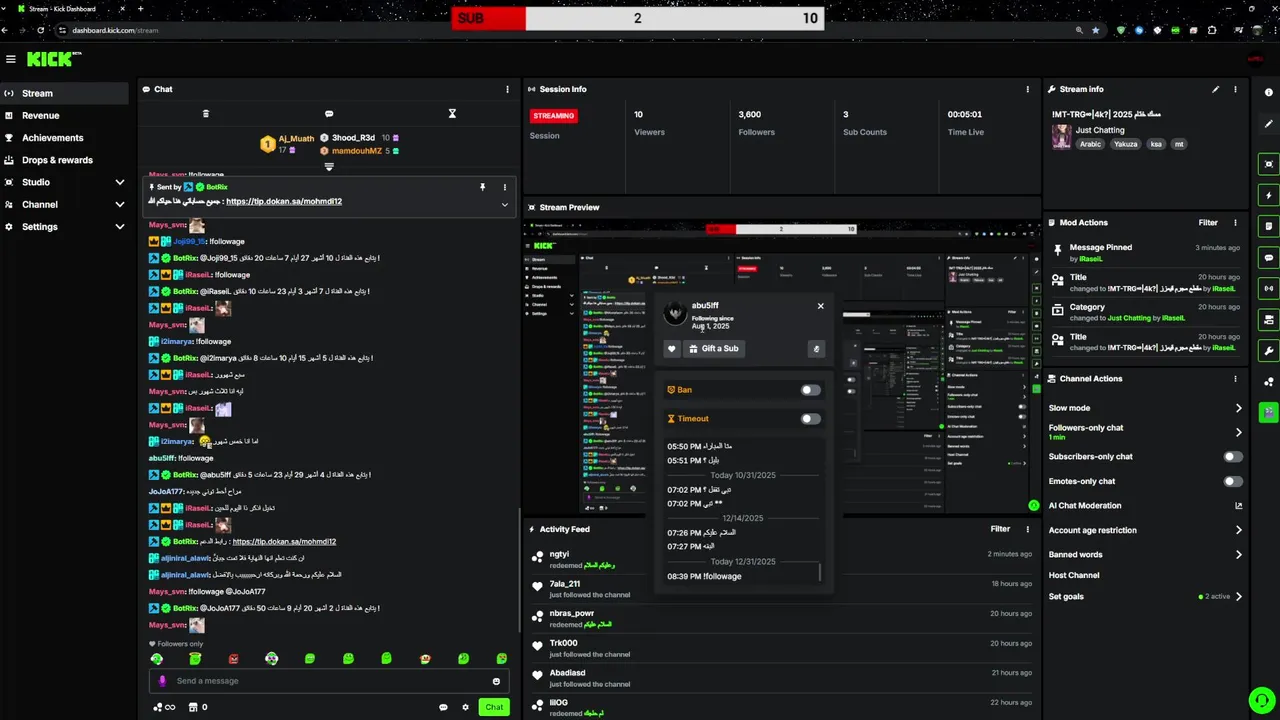Edit Stream info with pencil icon

[x=1216, y=89]
